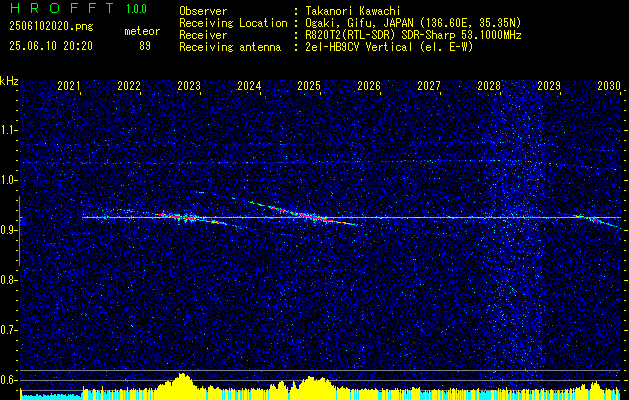Screen dimensions: 629x400
Task: Click the 2023 time marker
Action: tap(189, 85)
